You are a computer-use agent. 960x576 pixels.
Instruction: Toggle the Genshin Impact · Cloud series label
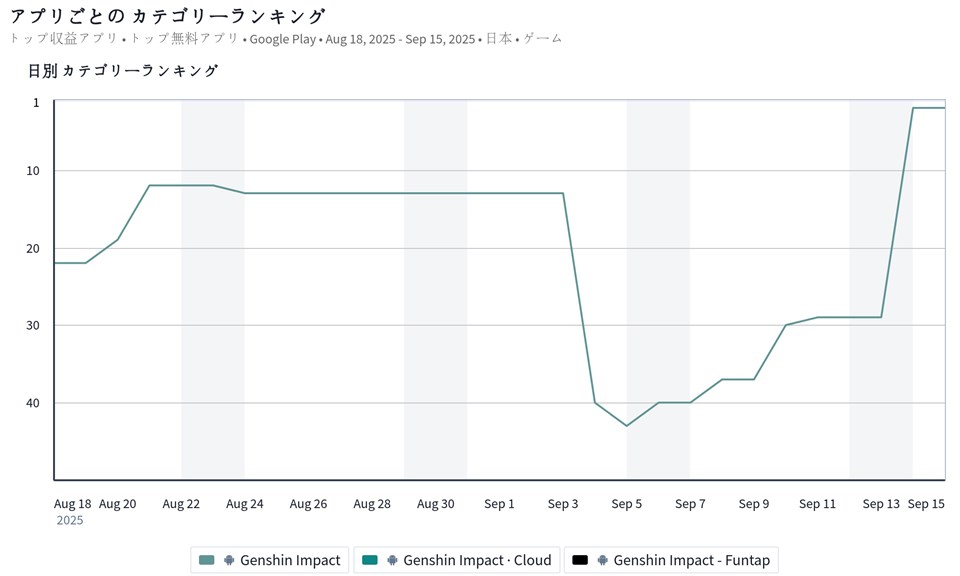477,560
